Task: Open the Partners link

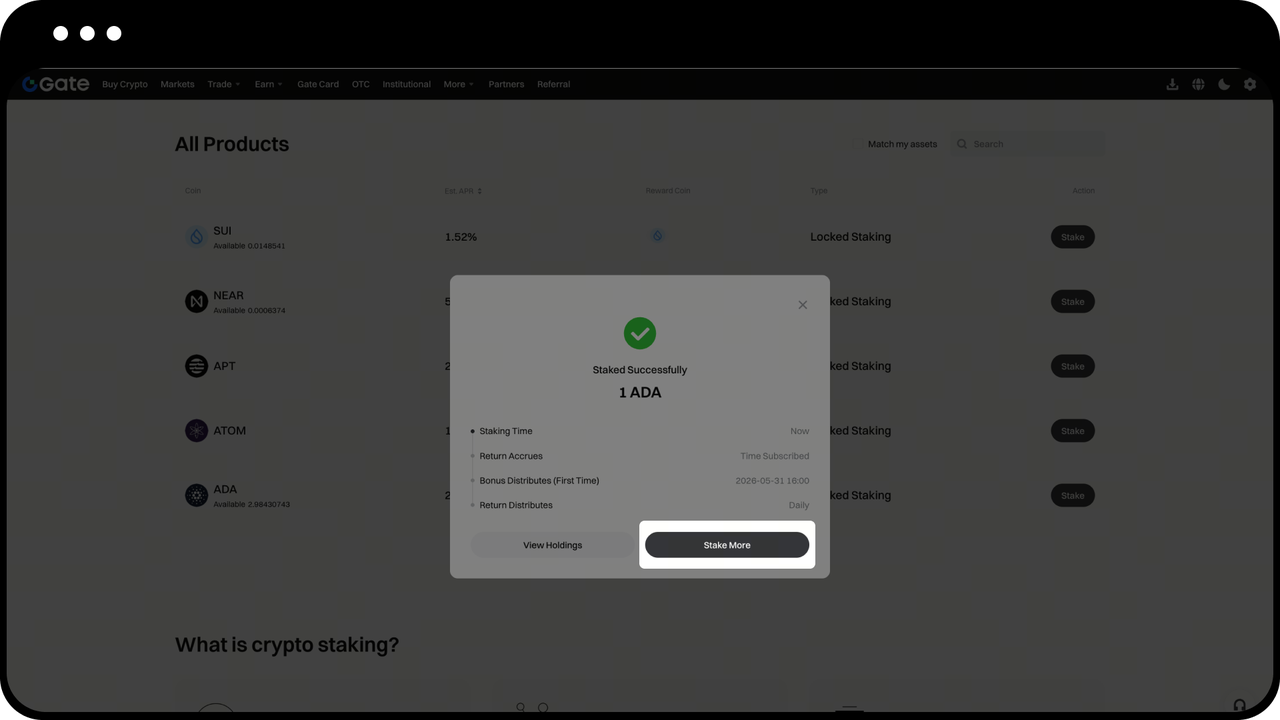Action: tap(506, 84)
